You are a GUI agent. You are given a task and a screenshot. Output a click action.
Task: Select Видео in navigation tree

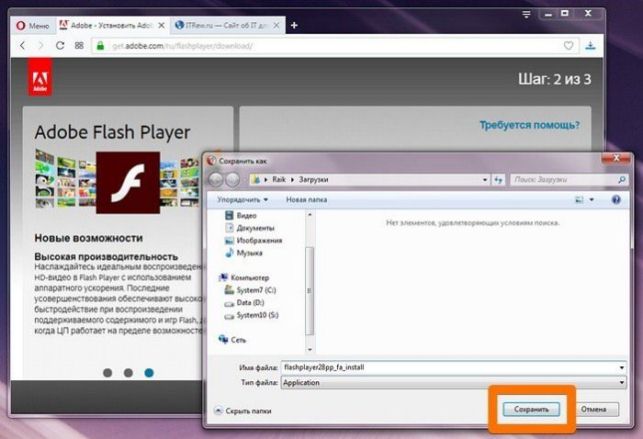241,216
